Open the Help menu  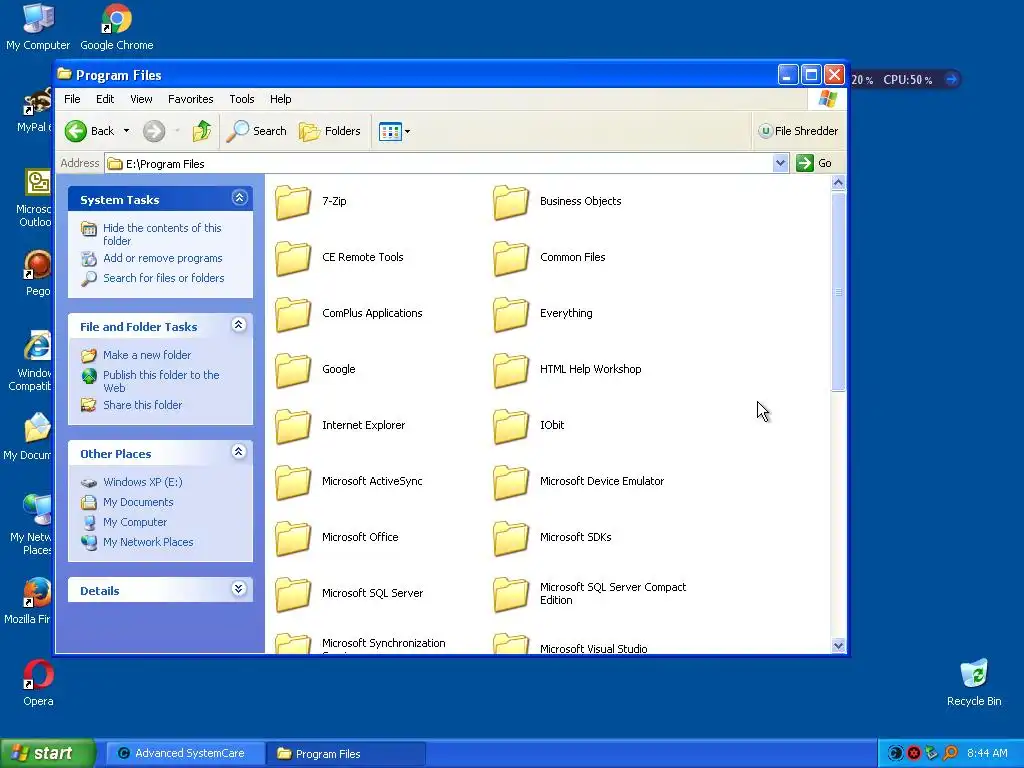(281, 99)
